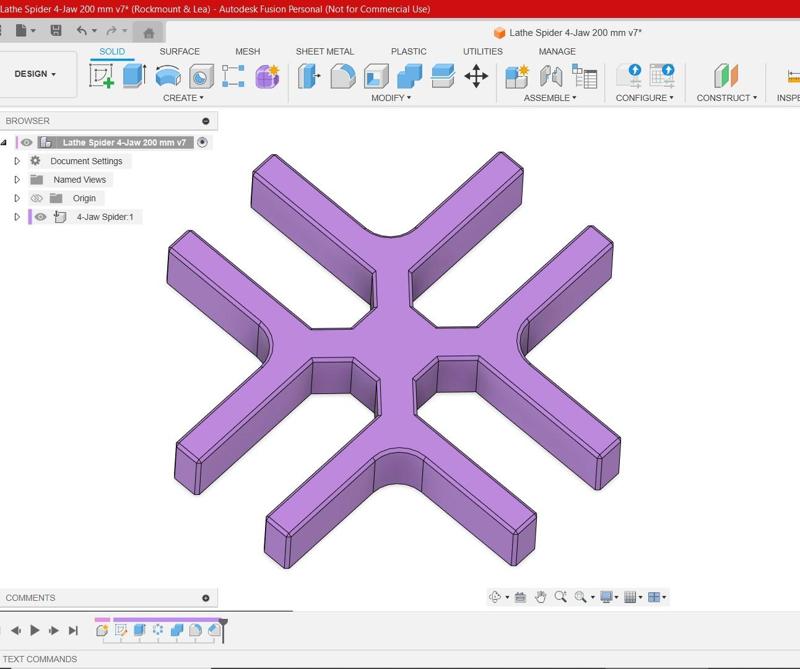
Task: Collapse the Browser panel
Action: pos(206,121)
